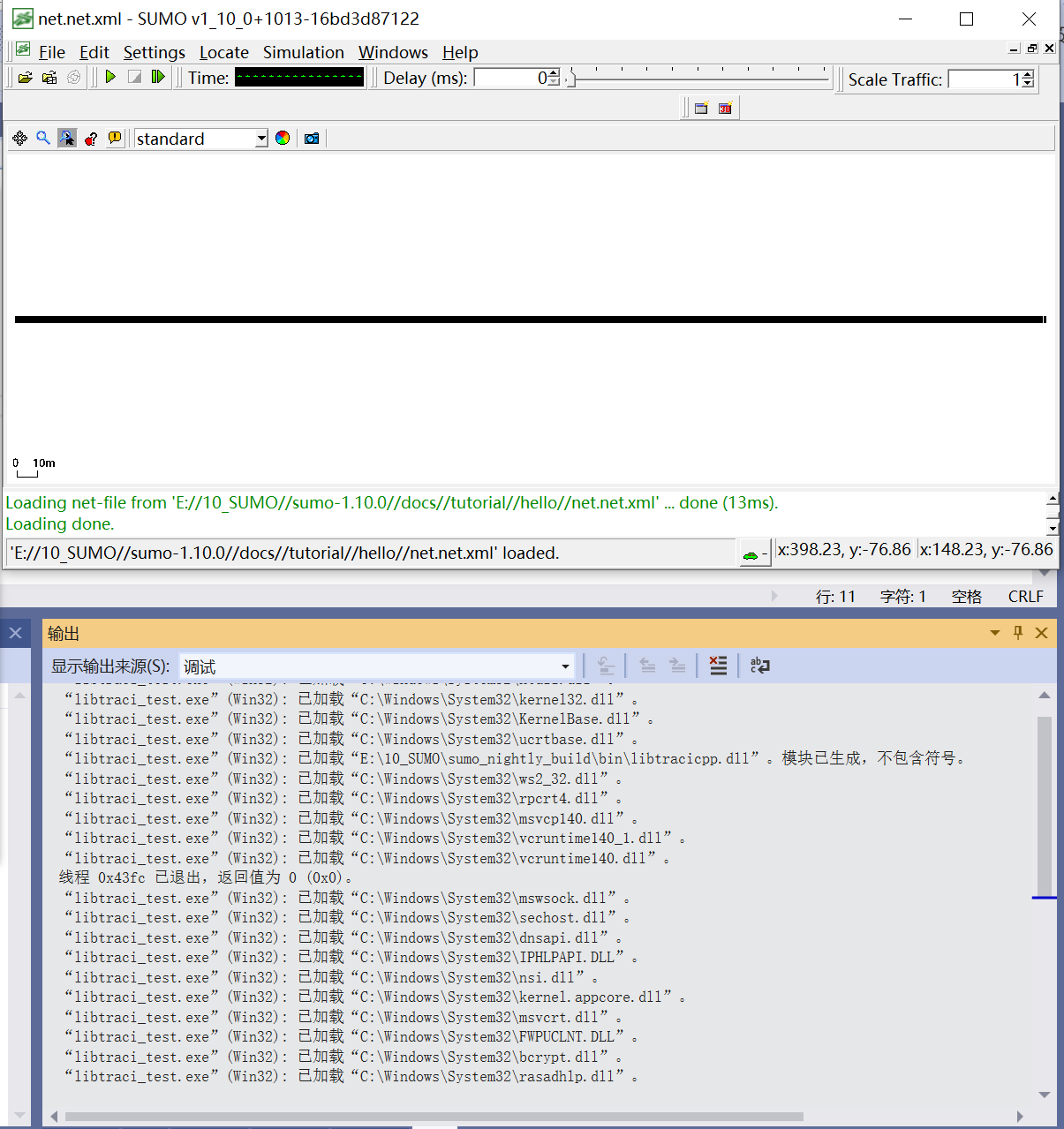Open the 输出 panel options chevron menu
This screenshot has width=1064, height=1129.
click(x=995, y=633)
